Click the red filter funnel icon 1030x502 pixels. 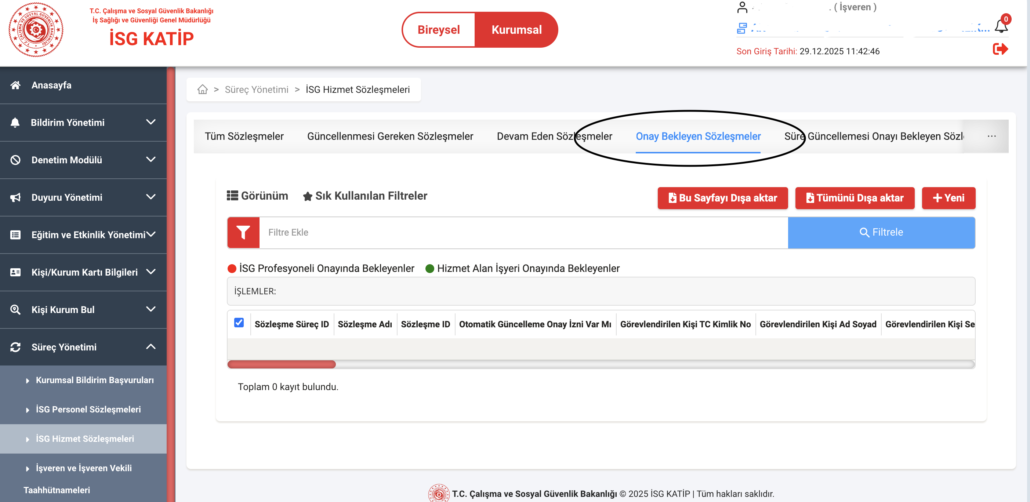[x=243, y=232]
